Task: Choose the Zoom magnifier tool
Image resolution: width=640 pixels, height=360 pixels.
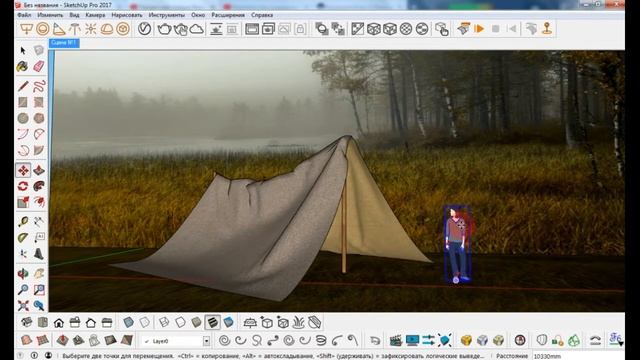Action: pyautogui.click(x=23, y=289)
